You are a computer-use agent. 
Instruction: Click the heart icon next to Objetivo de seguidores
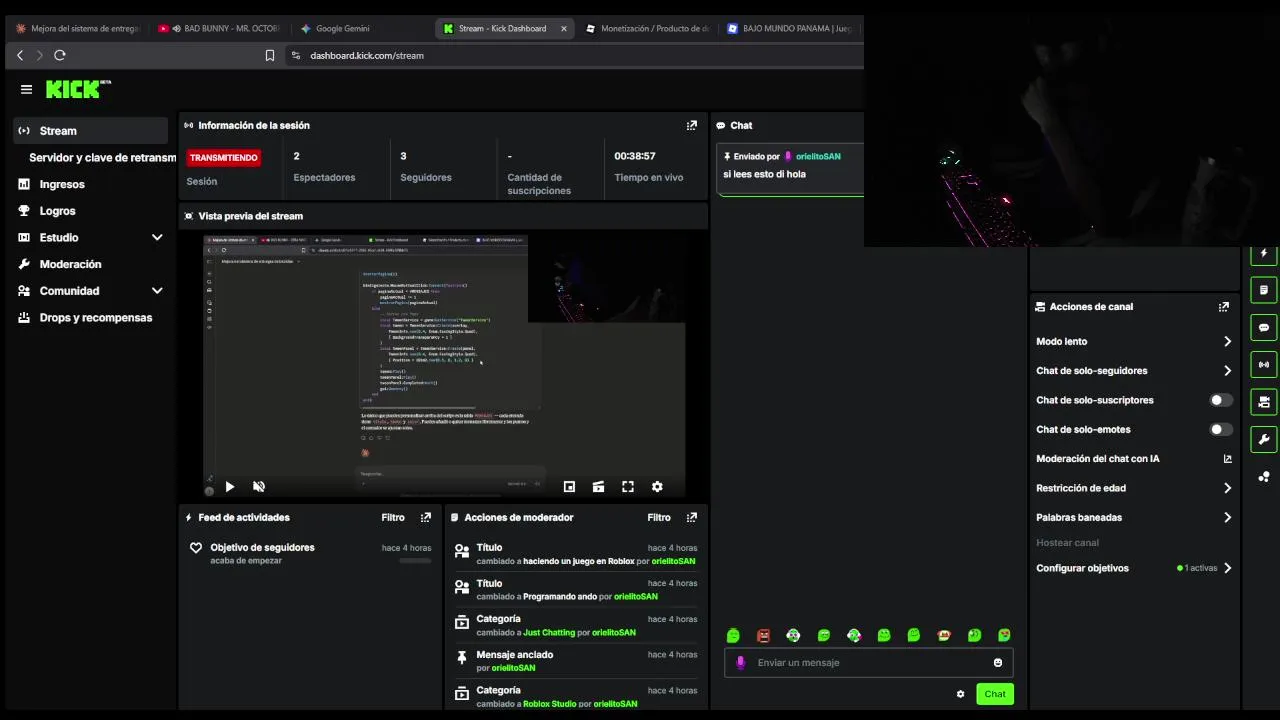pyautogui.click(x=196, y=548)
